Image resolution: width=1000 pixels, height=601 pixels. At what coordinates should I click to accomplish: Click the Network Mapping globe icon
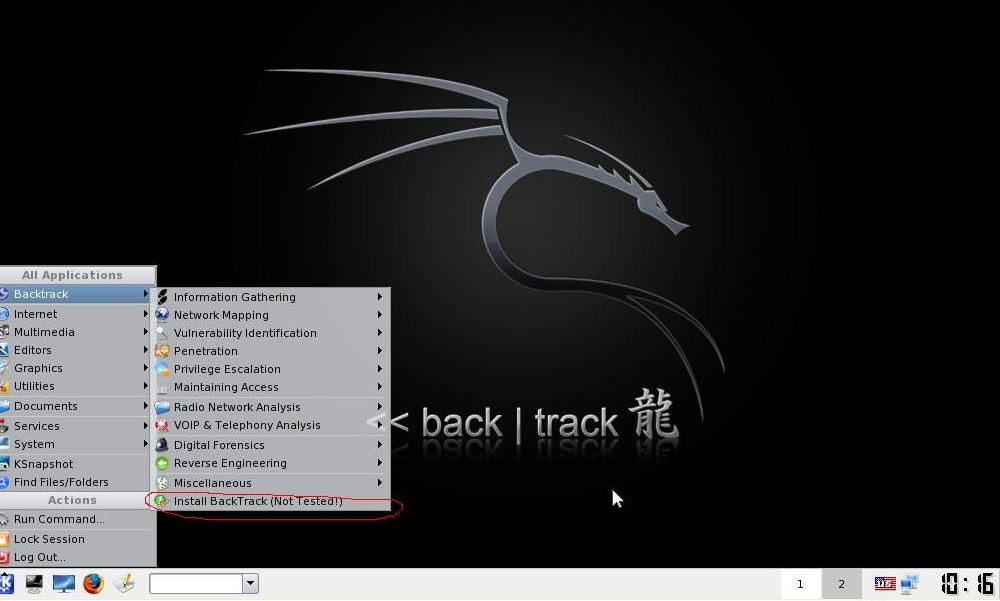[x=162, y=315]
